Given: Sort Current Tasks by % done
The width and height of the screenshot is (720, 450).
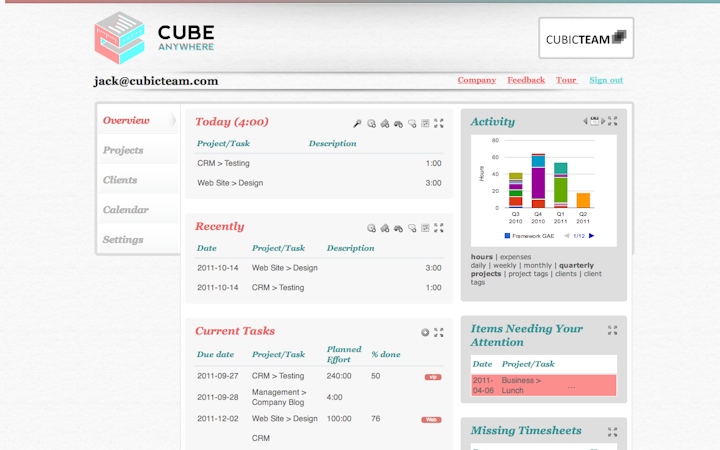Looking at the screenshot, I should pos(386,354).
